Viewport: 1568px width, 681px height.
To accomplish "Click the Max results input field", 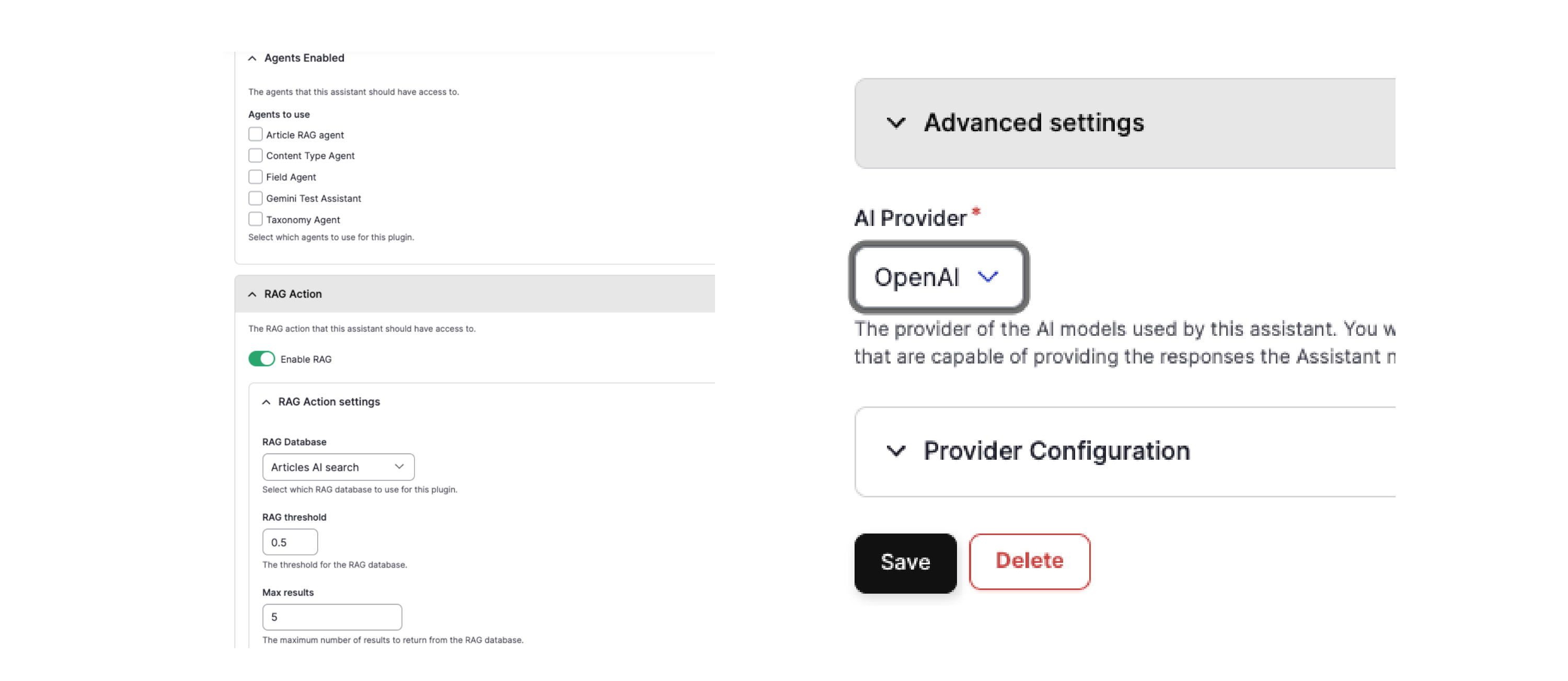I will 332,617.
